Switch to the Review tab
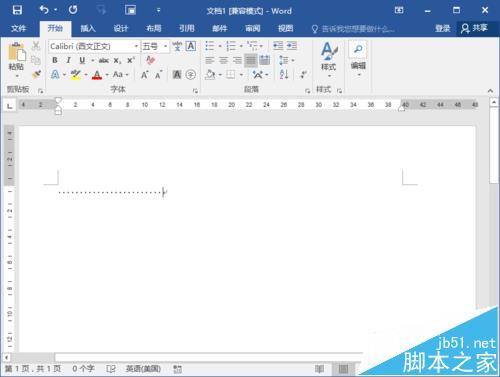 coord(253,28)
